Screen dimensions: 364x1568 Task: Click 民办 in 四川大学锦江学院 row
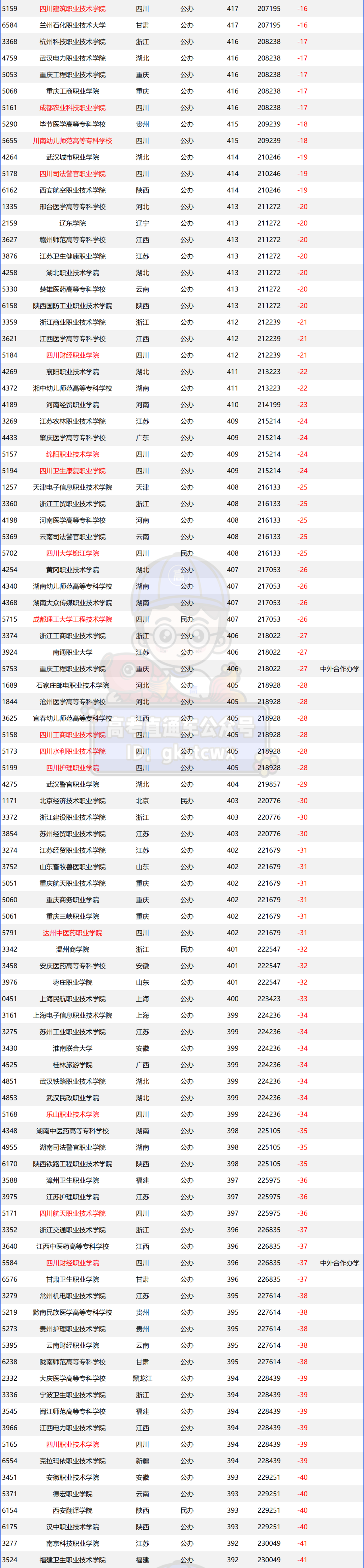click(187, 553)
